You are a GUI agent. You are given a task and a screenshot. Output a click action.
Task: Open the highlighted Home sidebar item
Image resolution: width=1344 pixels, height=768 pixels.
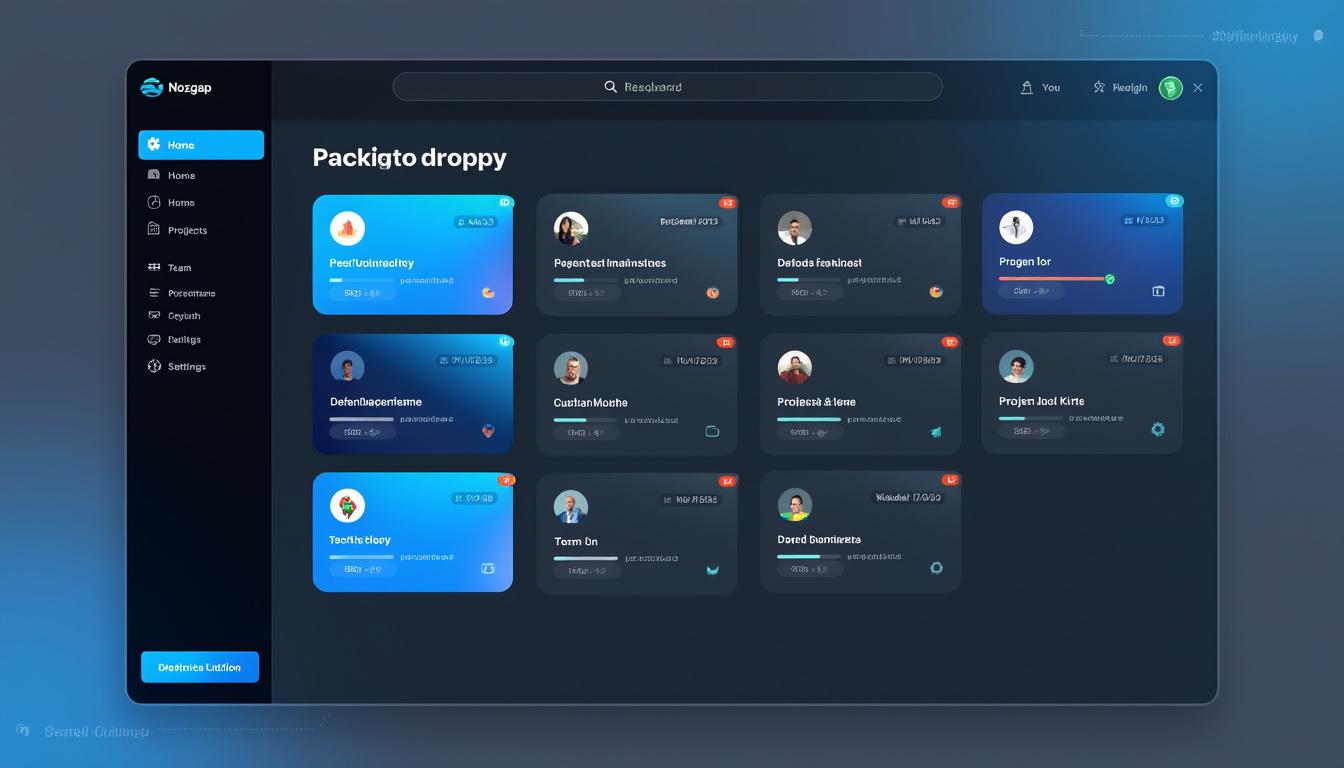pos(201,145)
